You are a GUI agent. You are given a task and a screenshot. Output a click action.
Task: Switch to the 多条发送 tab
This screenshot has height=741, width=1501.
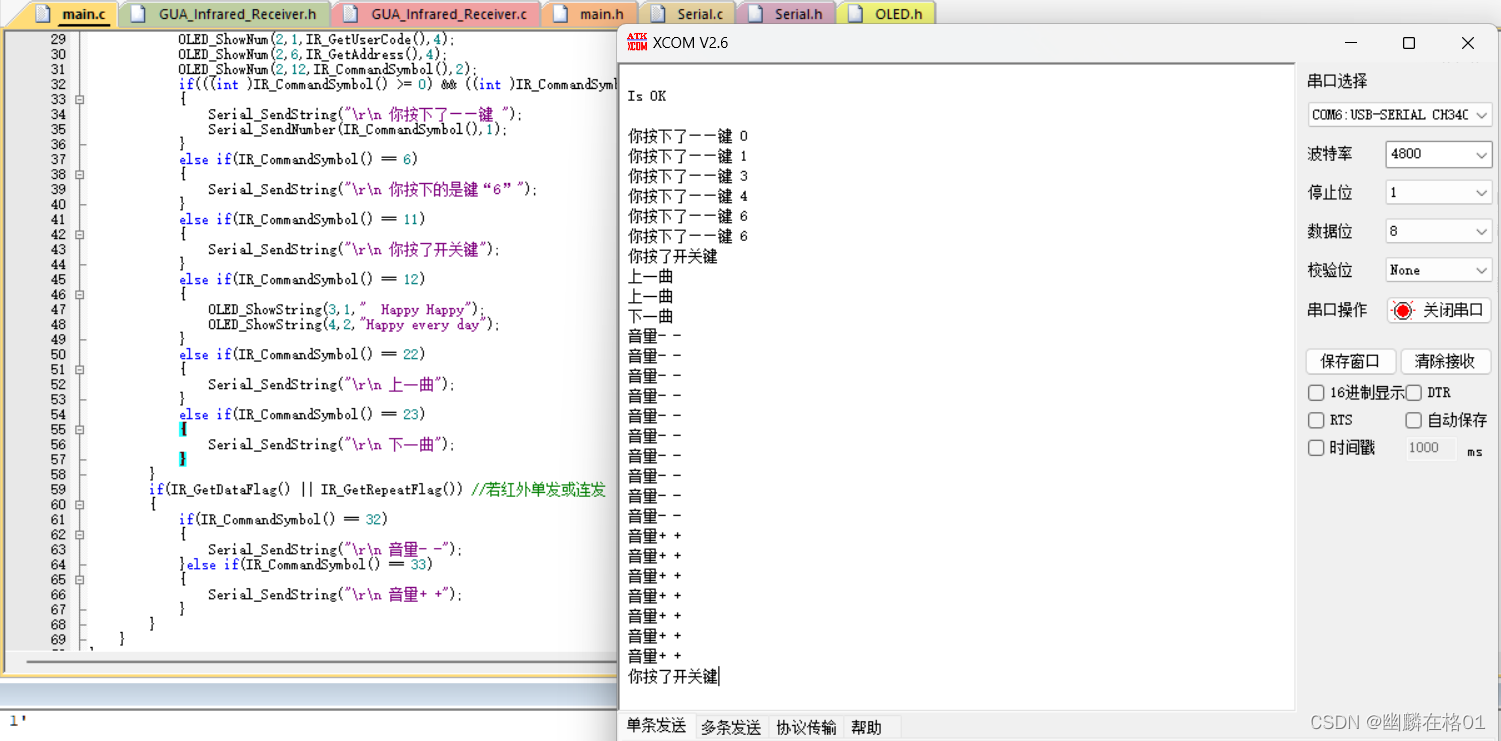(x=731, y=727)
